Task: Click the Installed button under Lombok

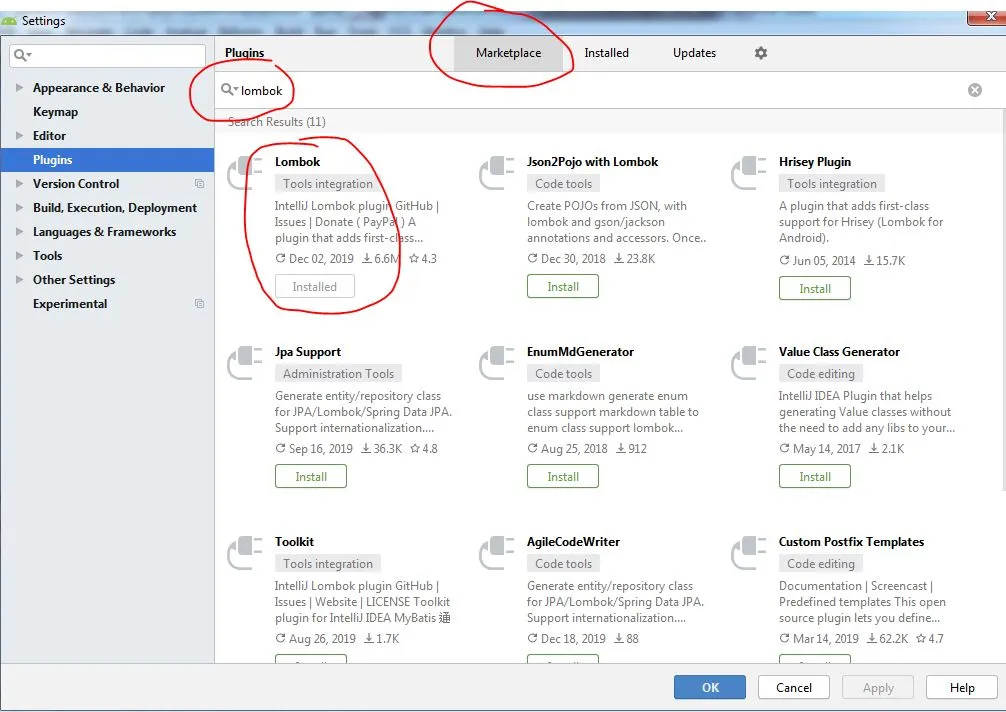Action: pyautogui.click(x=314, y=287)
